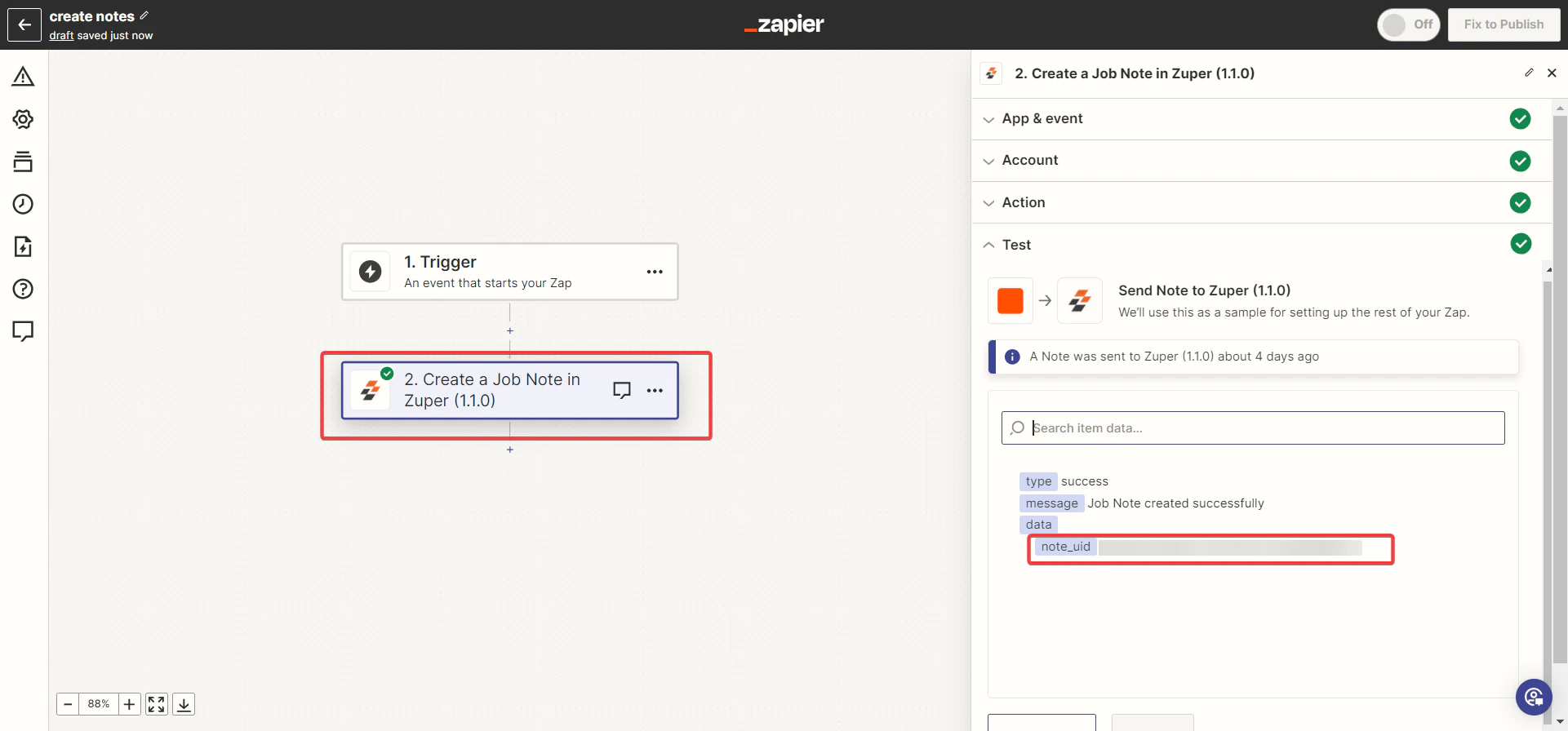Click the info icon in note banner
The width and height of the screenshot is (1568, 731).
point(1012,357)
